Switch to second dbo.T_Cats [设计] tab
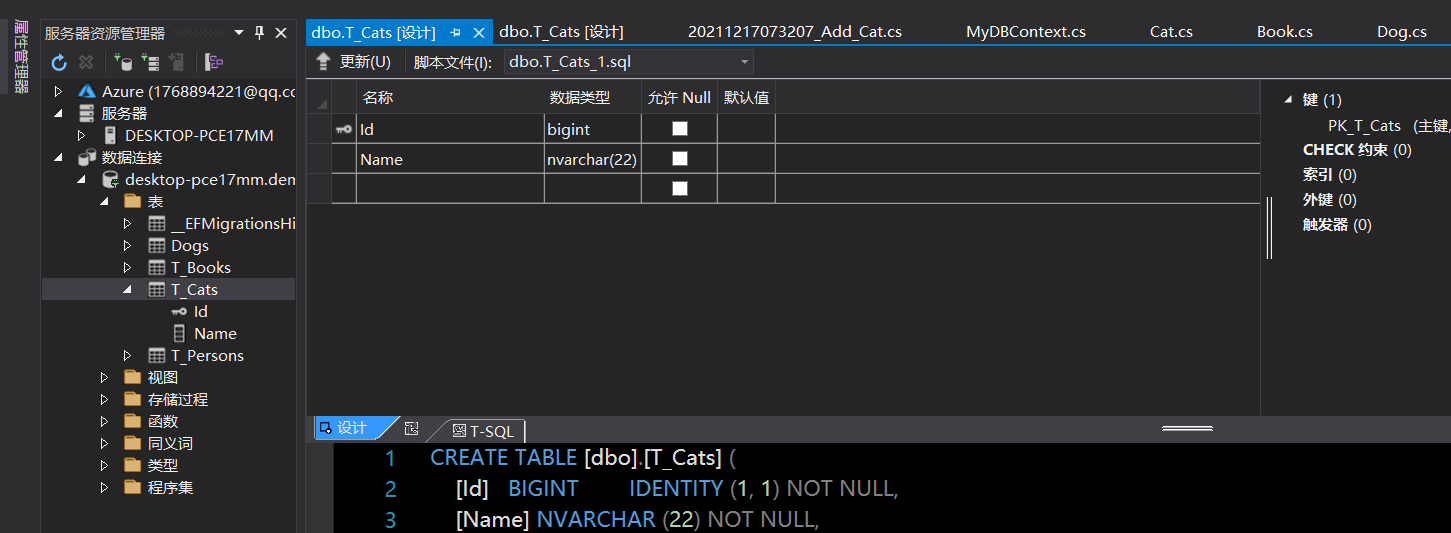 [561, 32]
